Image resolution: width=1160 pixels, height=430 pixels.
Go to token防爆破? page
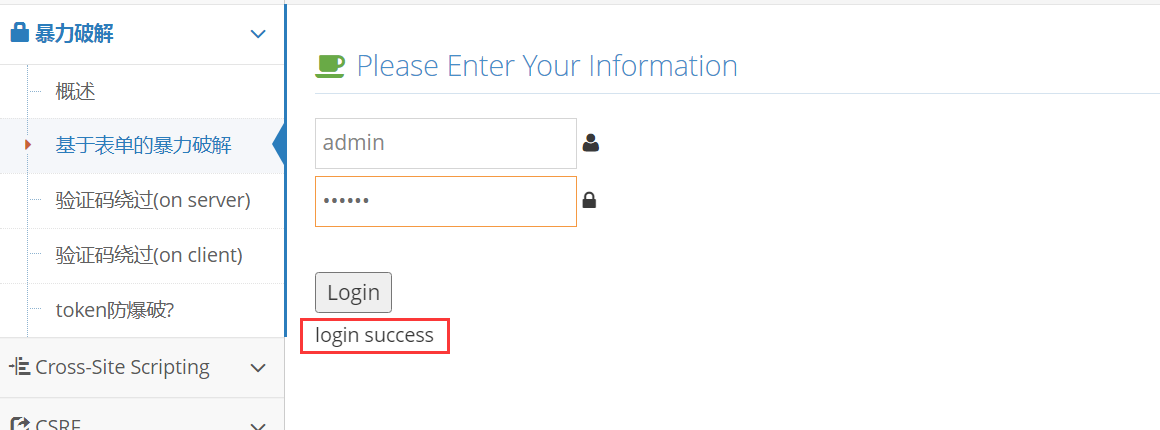[x=115, y=310]
